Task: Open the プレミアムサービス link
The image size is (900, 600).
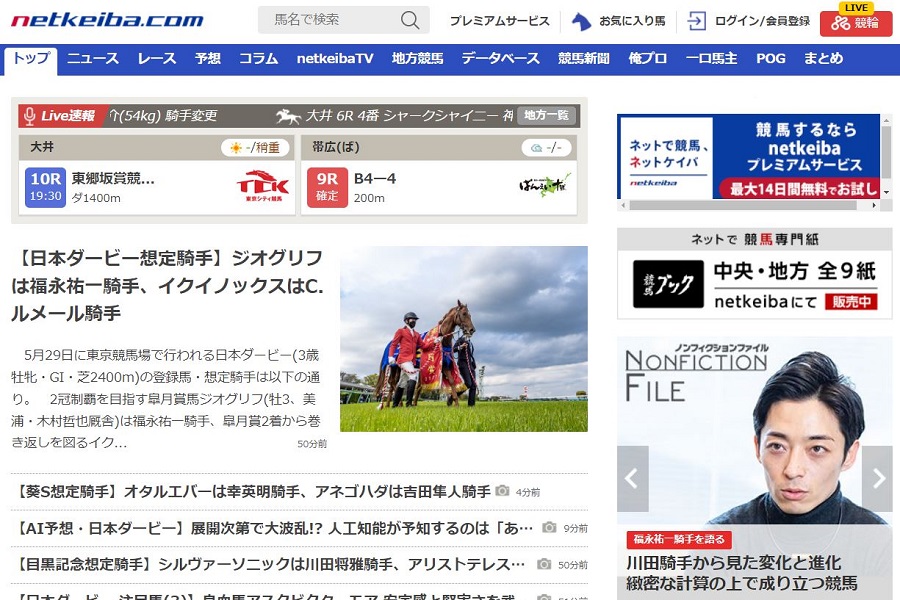Action: pos(499,21)
